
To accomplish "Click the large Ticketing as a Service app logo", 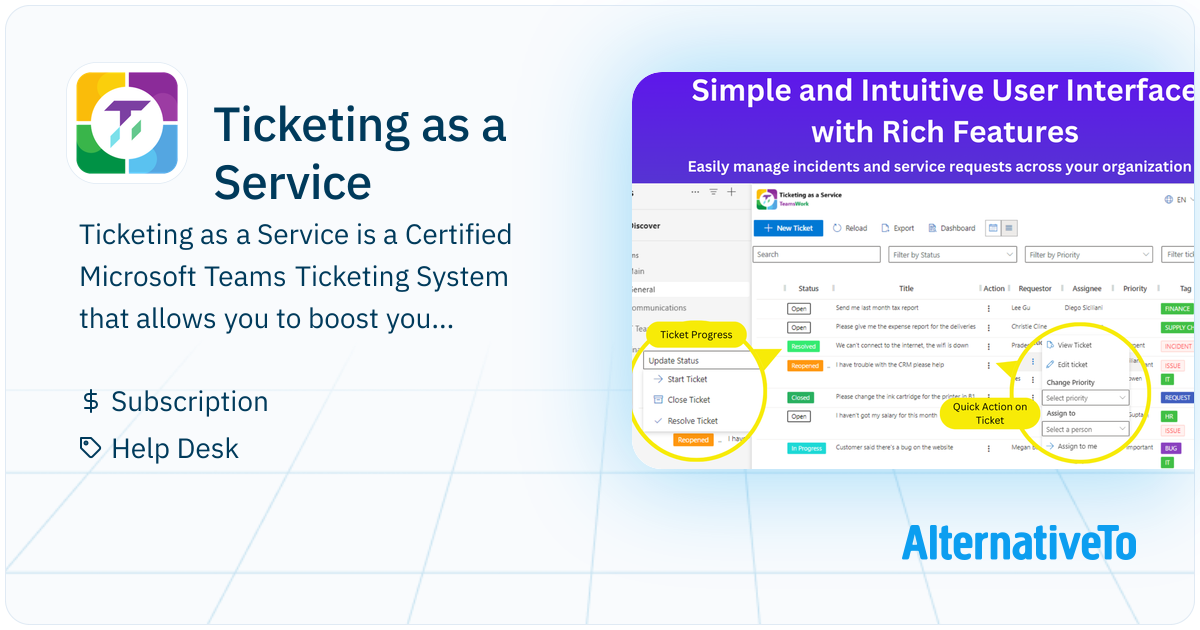I will (x=127, y=123).
